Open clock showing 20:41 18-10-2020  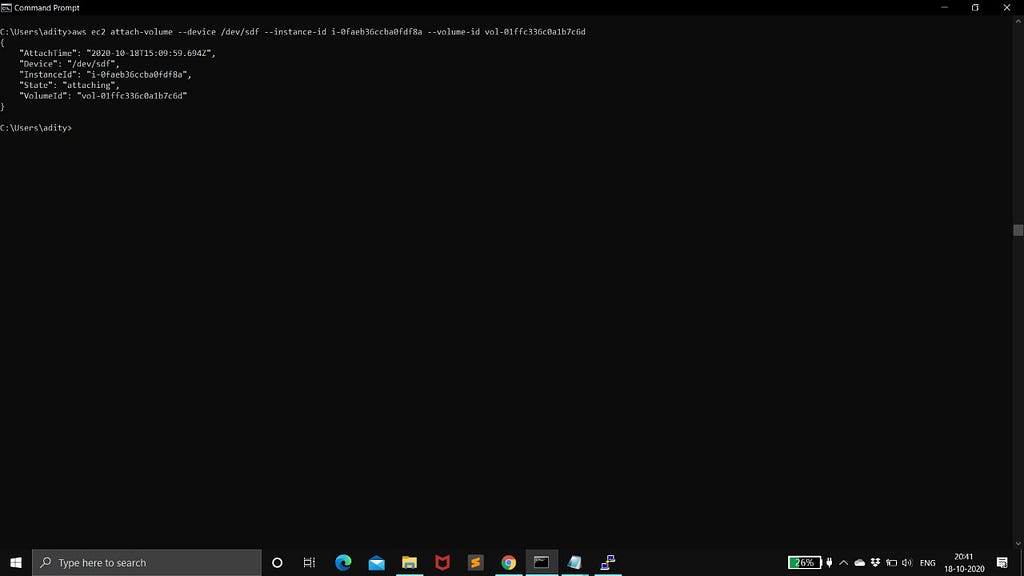[964, 562]
